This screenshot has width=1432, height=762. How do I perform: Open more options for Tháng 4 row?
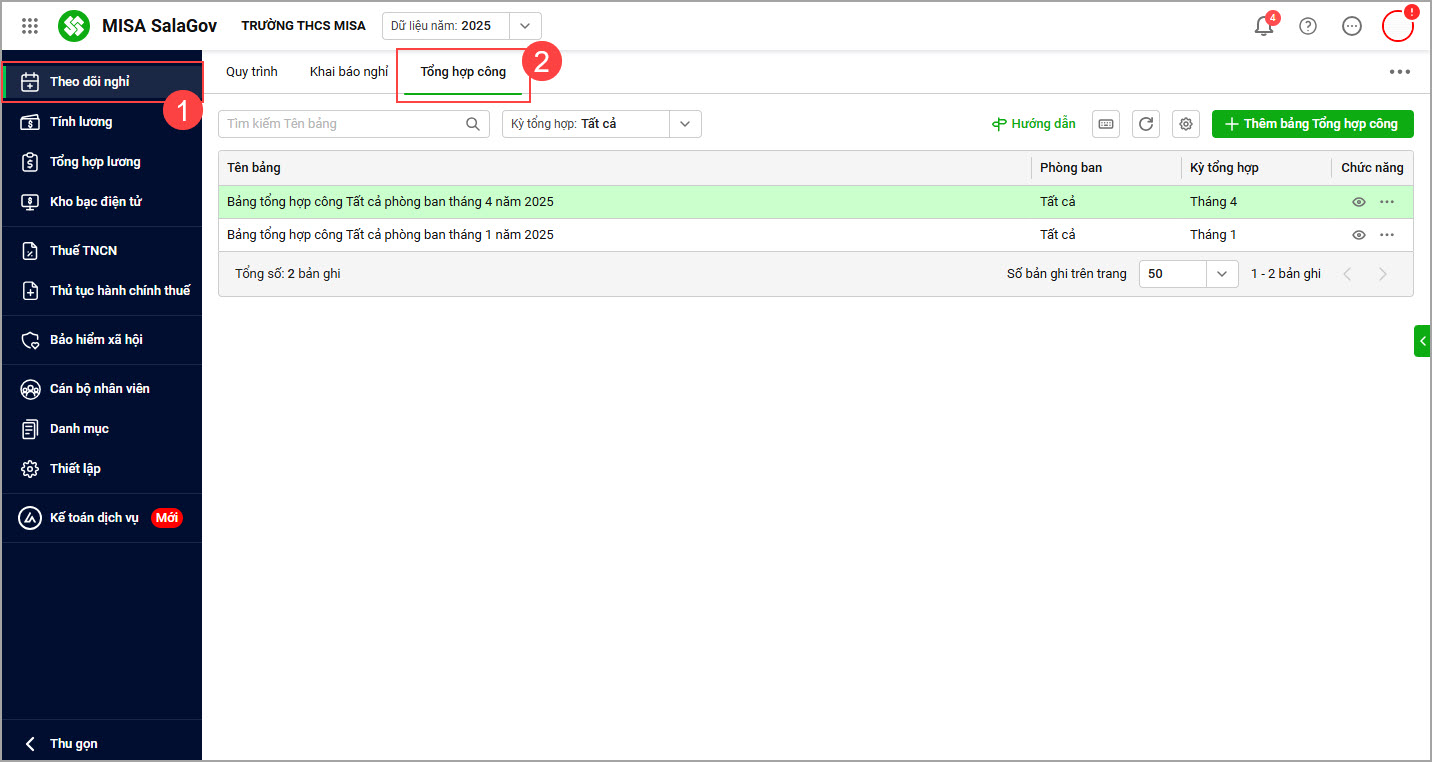[x=1387, y=202]
